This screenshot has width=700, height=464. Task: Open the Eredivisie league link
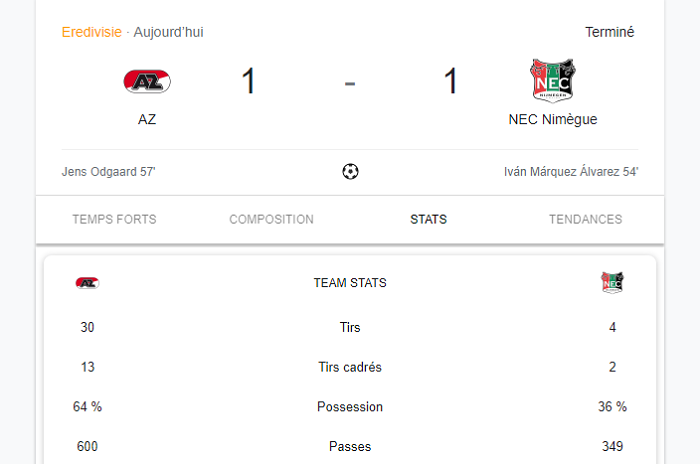[92, 32]
